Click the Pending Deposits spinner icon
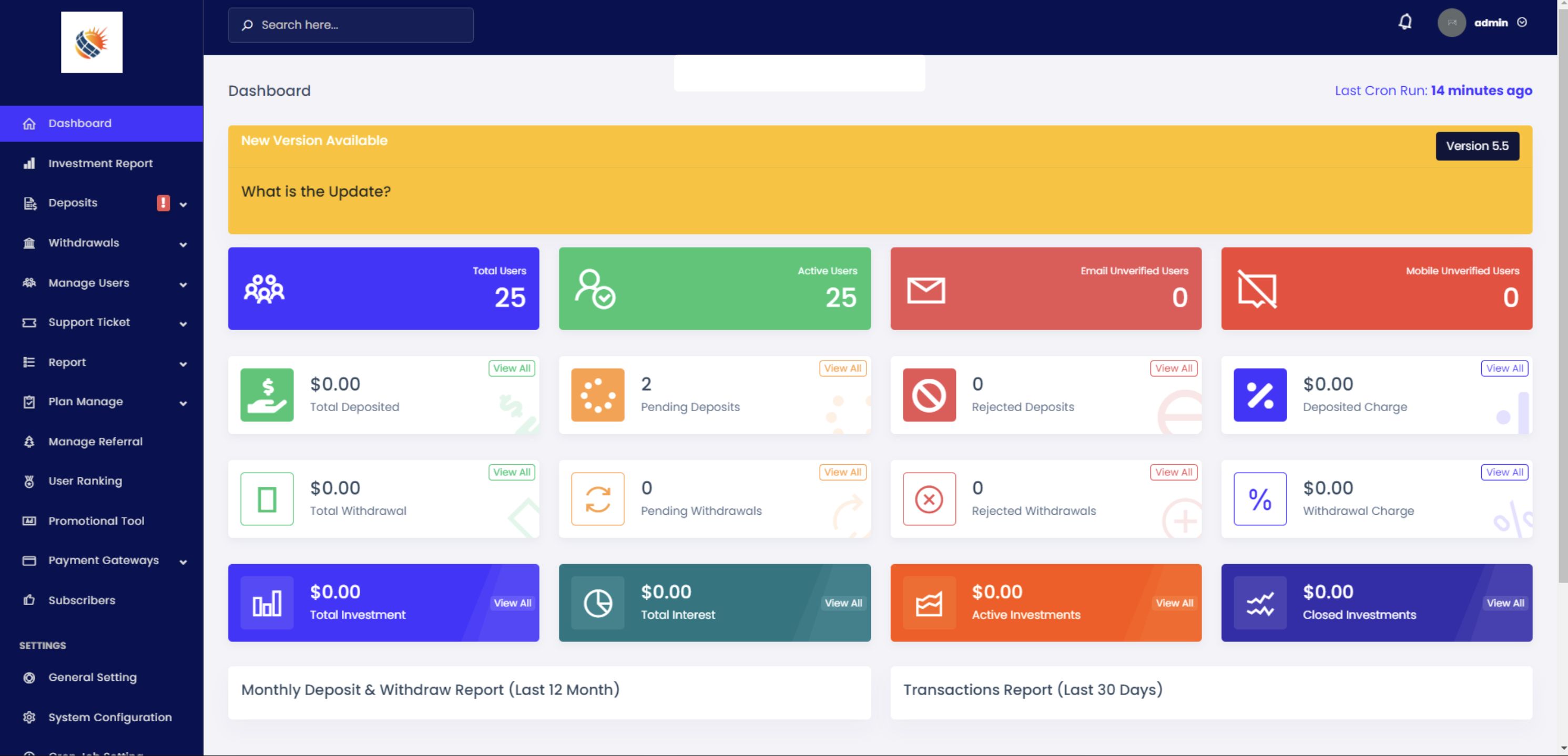 point(597,395)
